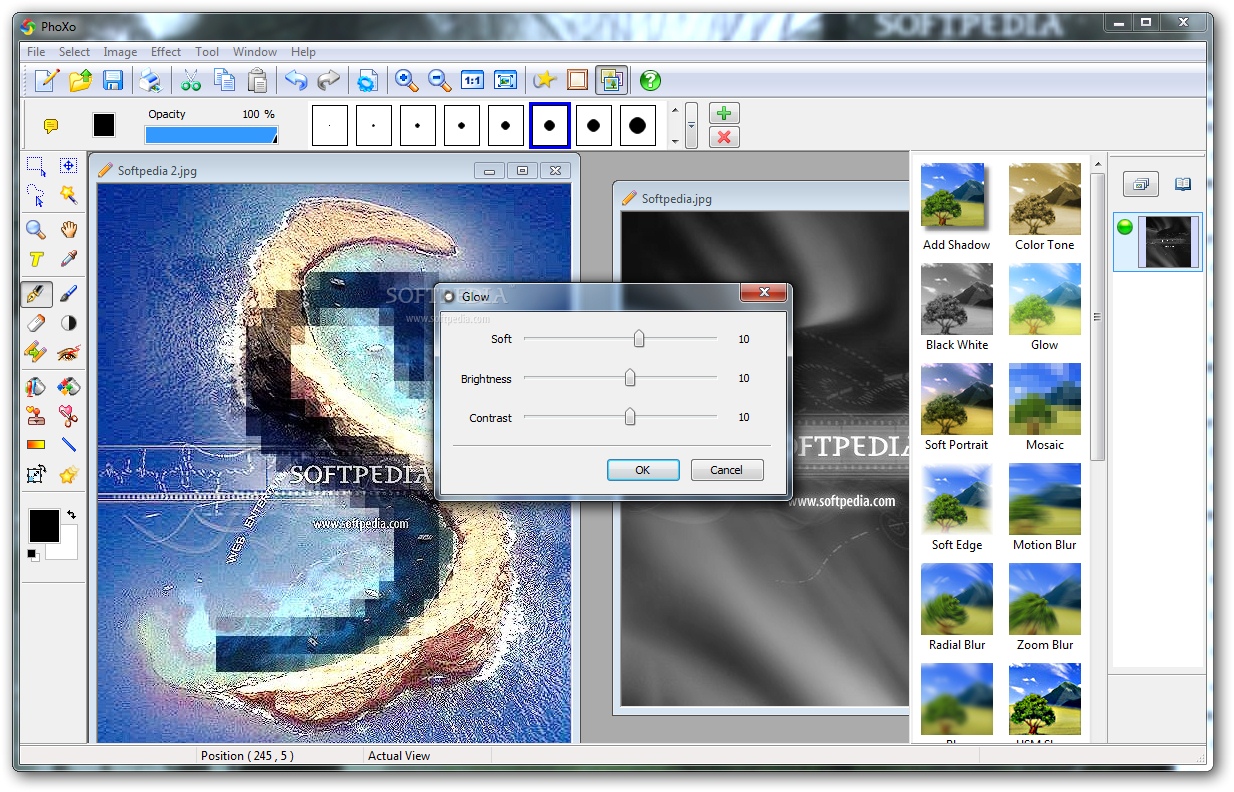Open the Image menu
The image size is (1234, 792).
120,52
